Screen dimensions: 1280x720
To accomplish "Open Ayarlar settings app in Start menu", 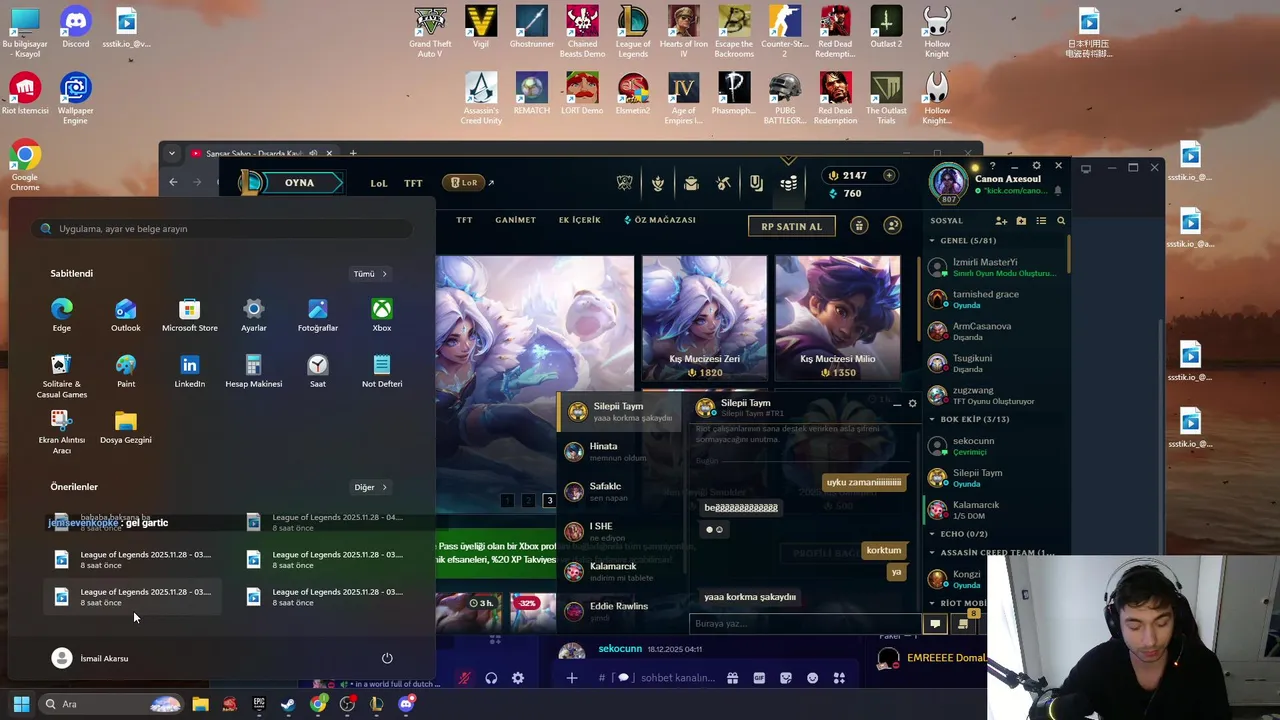I will coord(253,315).
